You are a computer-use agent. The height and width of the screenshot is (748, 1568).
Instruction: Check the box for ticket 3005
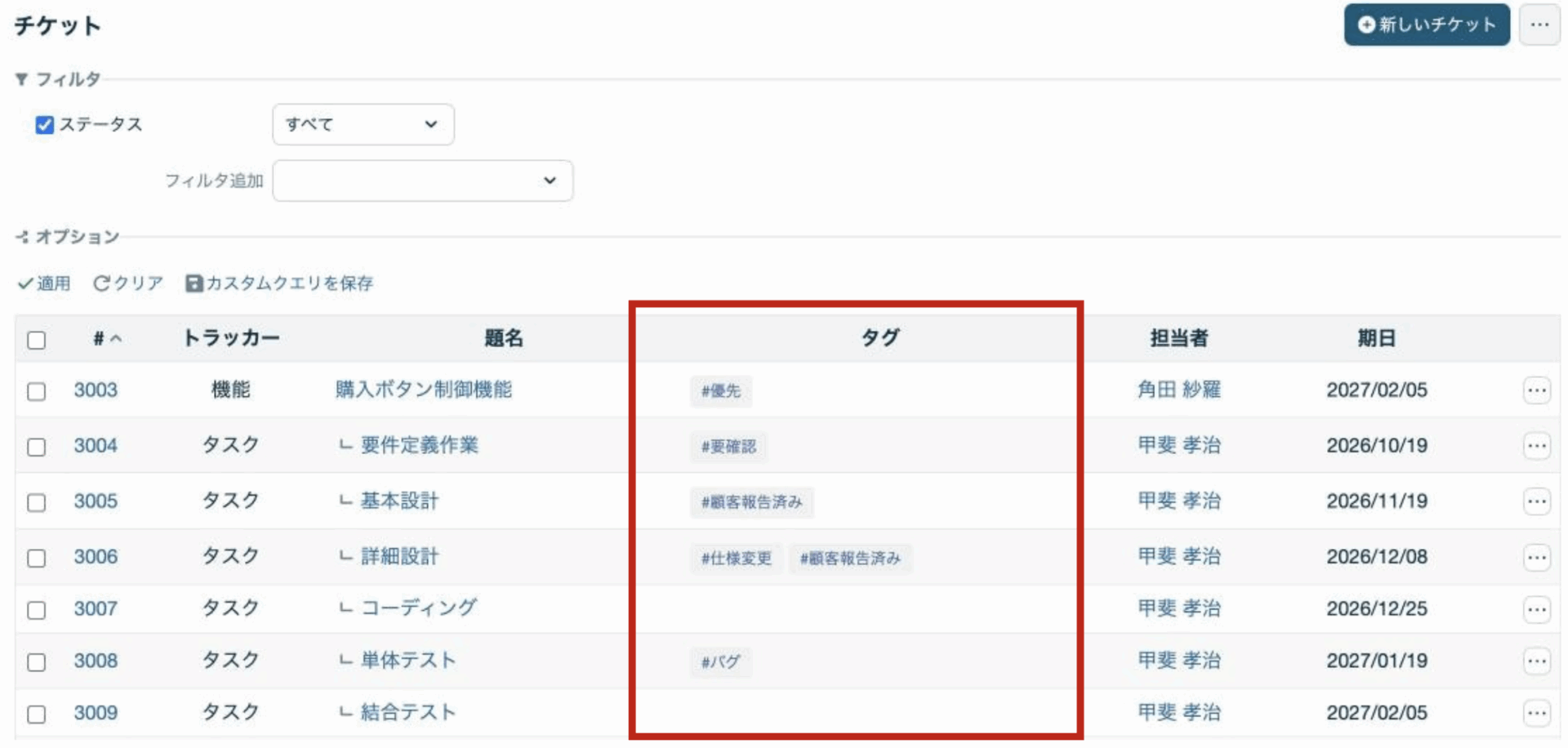36,502
